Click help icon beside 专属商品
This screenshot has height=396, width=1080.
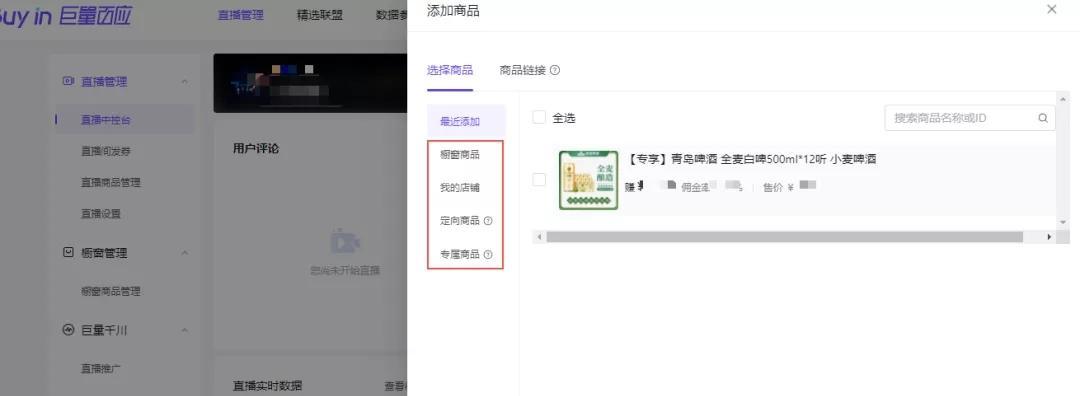pyautogui.click(x=488, y=254)
